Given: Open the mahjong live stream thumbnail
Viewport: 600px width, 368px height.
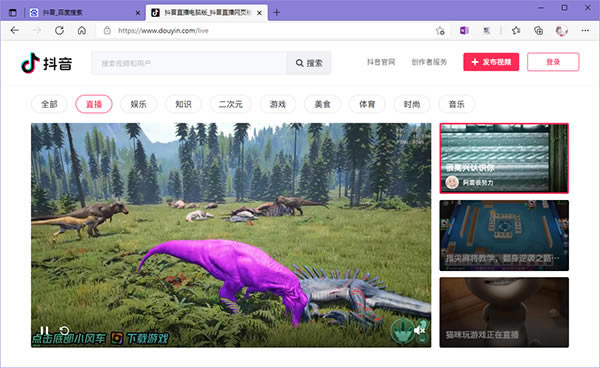Looking at the screenshot, I should [x=504, y=235].
